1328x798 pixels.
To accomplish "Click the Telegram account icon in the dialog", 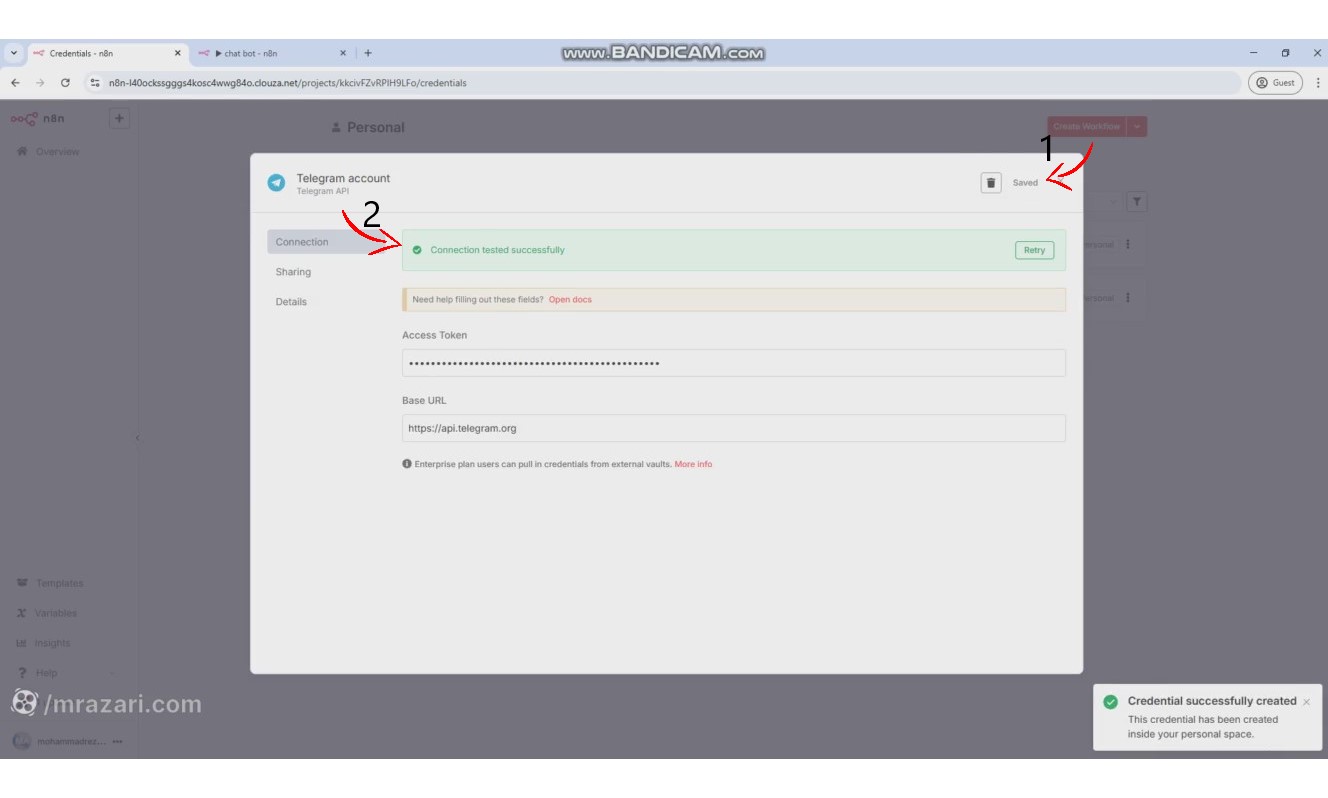I will 277,182.
